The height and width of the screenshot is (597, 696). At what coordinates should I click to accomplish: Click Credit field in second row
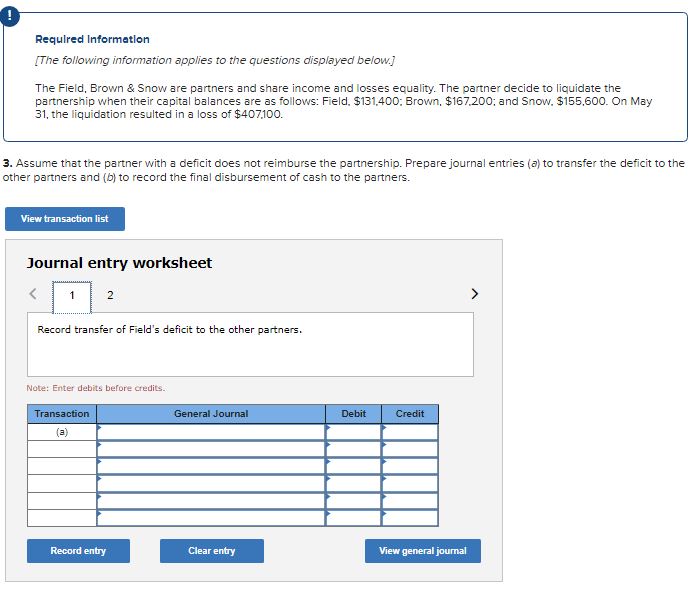410,449
